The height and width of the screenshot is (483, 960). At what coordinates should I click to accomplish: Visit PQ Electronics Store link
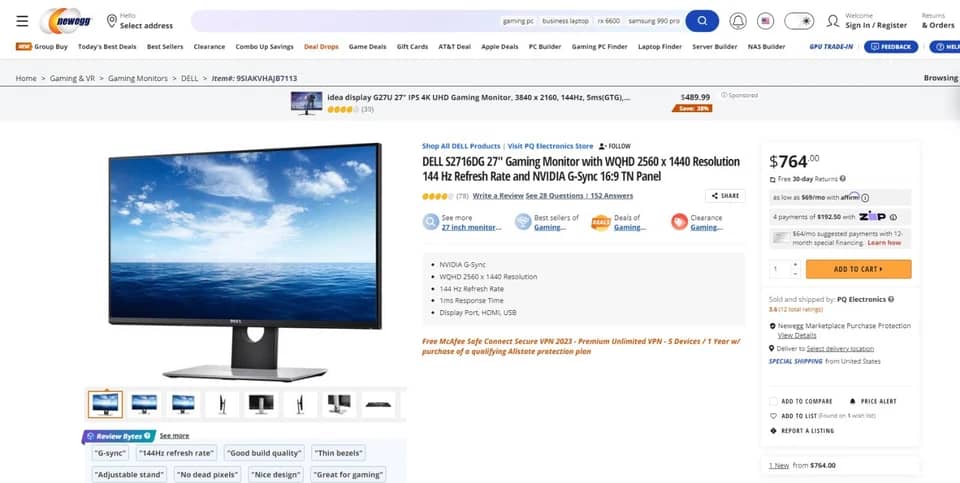[550, 146]
